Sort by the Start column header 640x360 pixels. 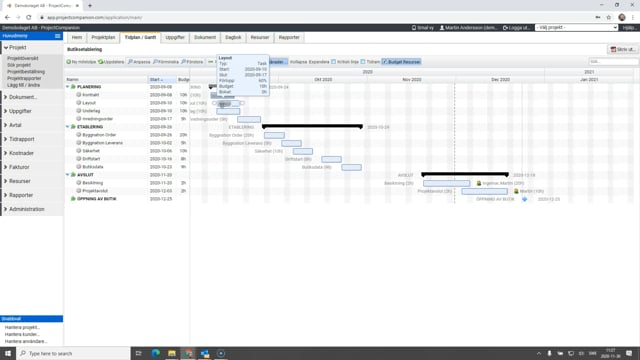162,80
